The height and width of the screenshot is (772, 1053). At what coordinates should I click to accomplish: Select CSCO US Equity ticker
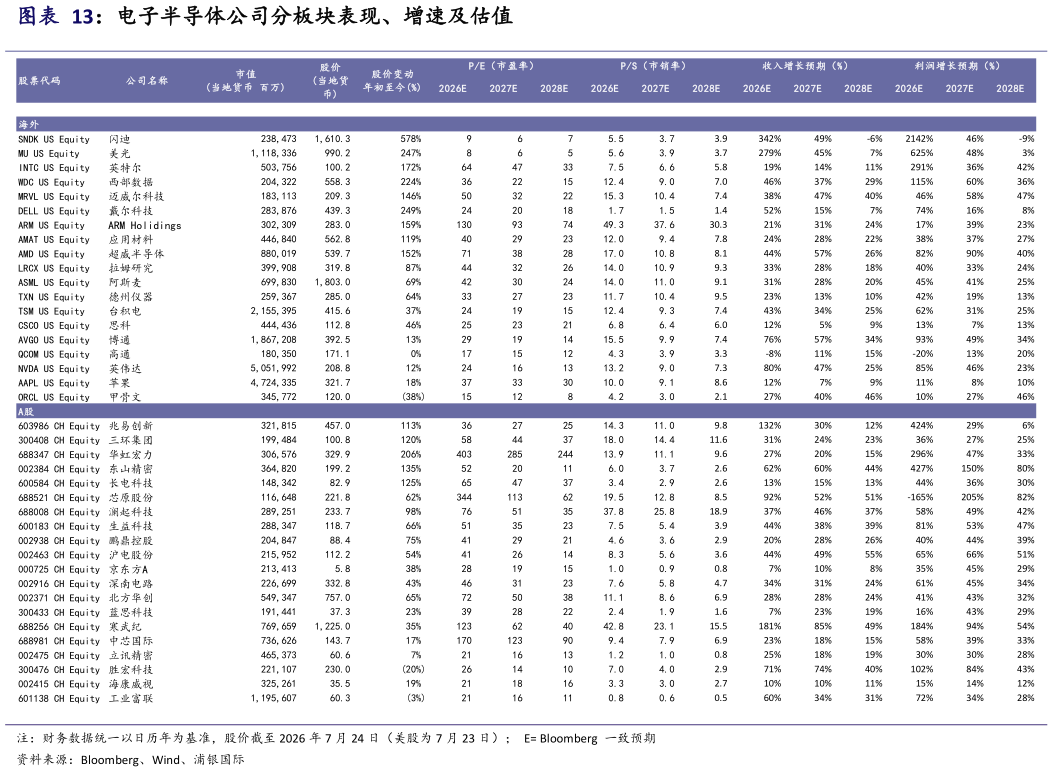[x=54, y=326]
